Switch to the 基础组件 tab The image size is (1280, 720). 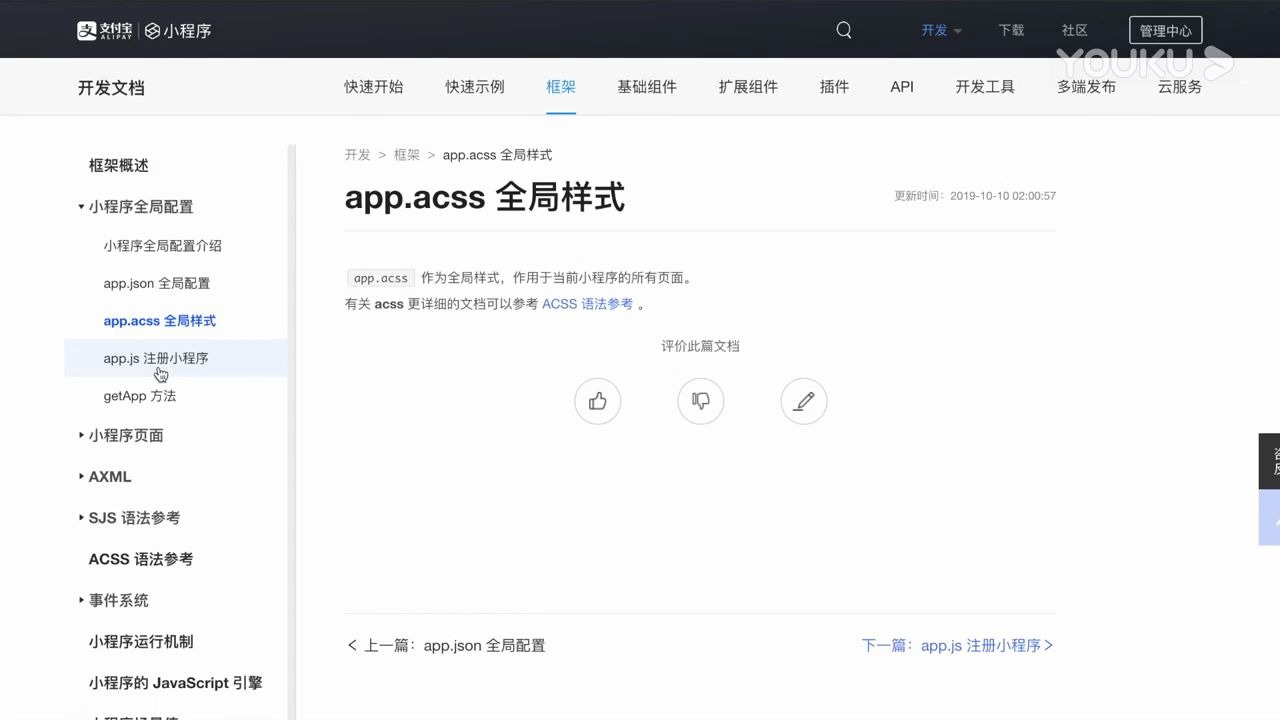(x=647, y=87)
